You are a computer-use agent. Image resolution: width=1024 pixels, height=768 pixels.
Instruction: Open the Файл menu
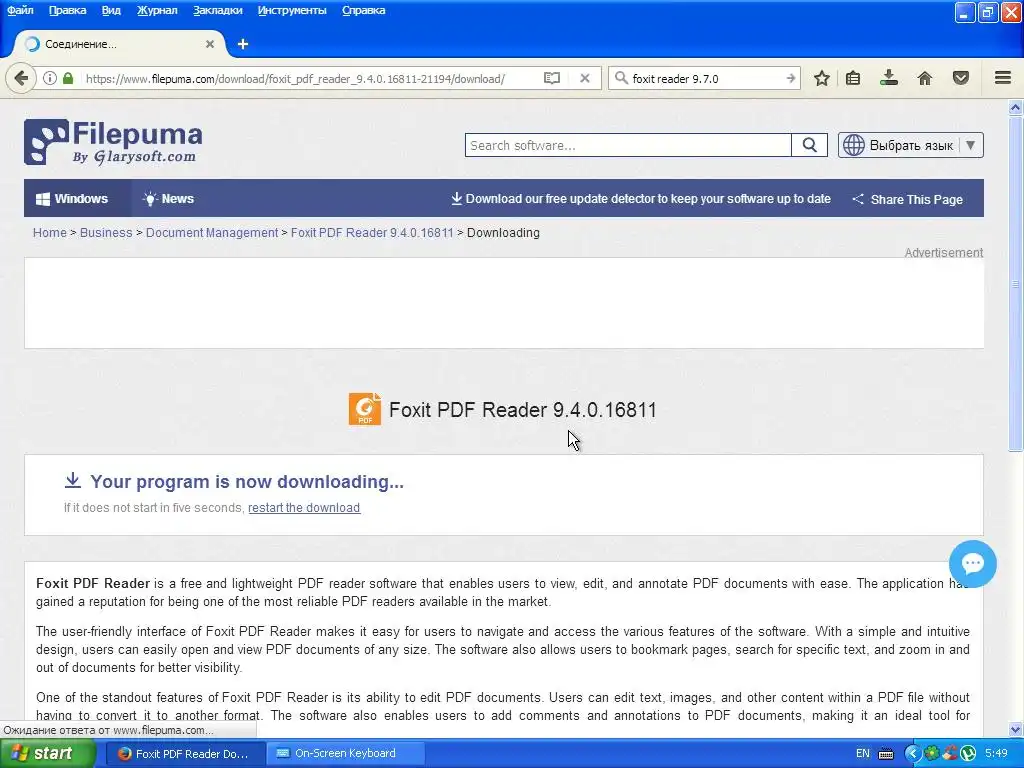(x=20, y=10)
